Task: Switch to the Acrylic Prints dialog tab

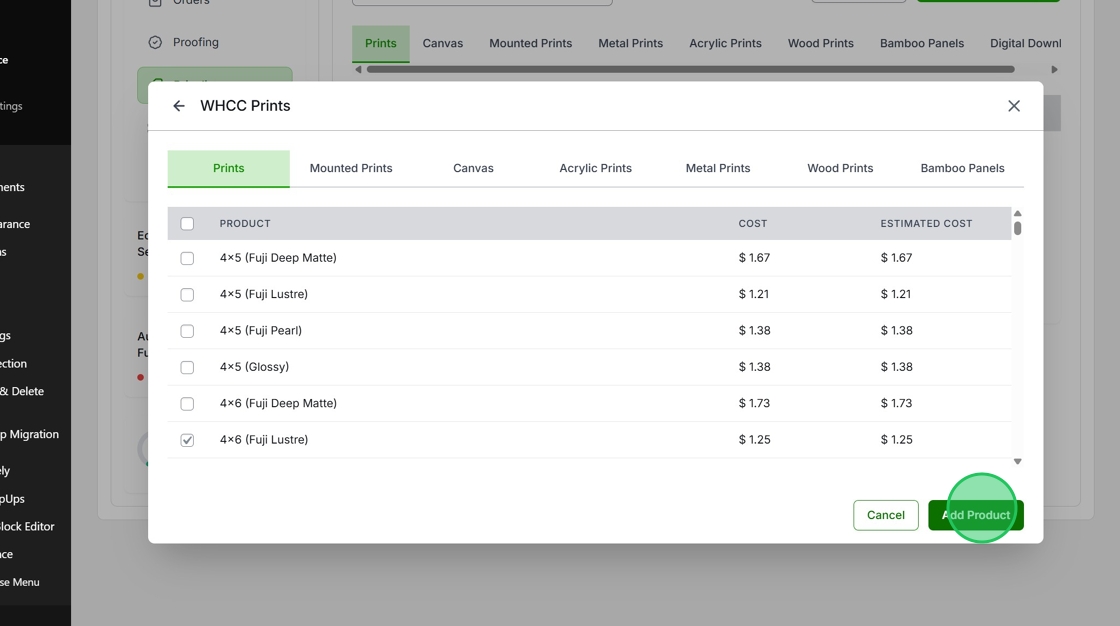Action: click(595, 169)
